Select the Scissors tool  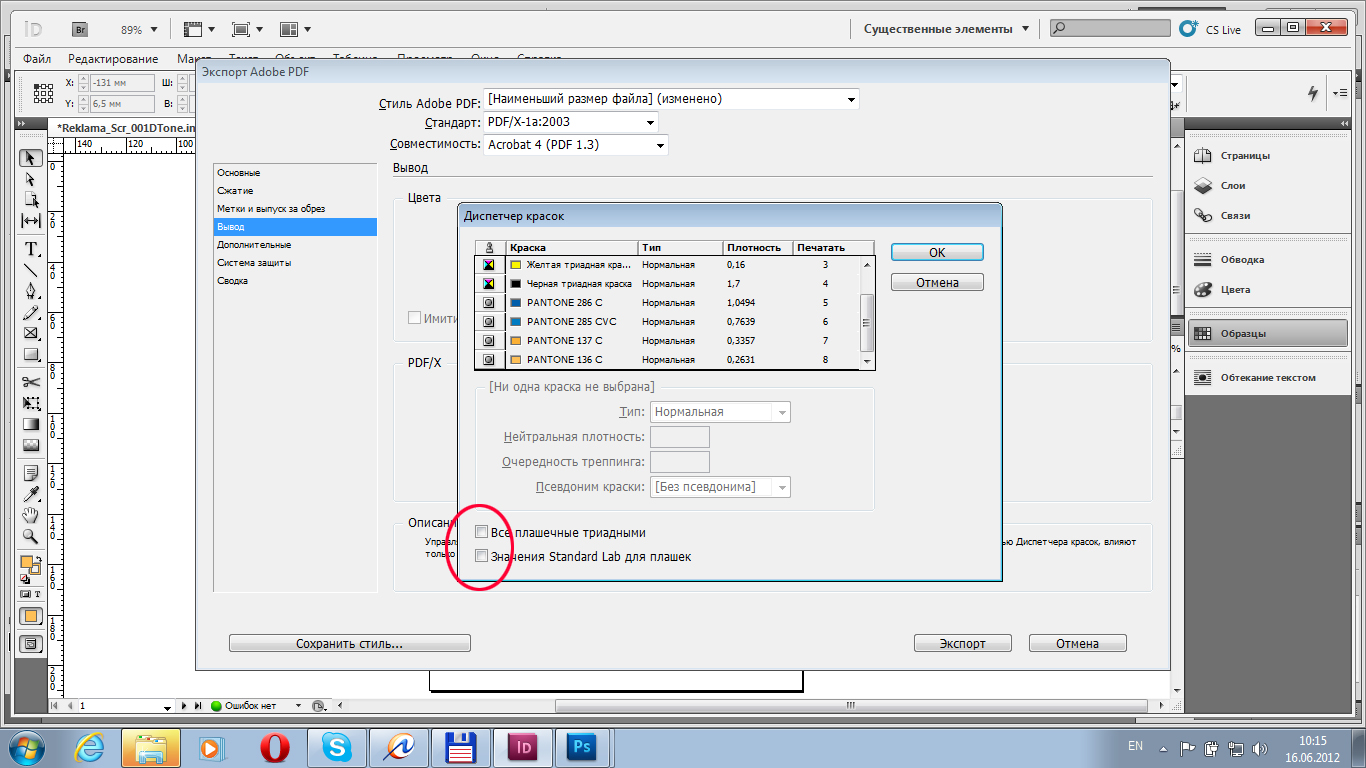coord(31,381)
